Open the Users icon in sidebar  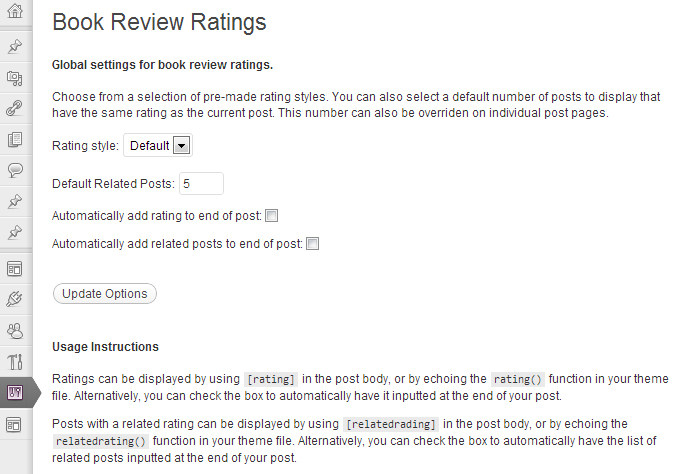click(15, 329)
